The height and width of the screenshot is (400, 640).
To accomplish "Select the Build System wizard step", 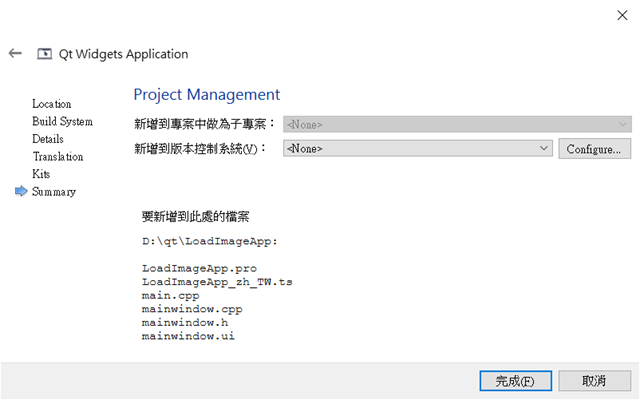I will point(62,122).
